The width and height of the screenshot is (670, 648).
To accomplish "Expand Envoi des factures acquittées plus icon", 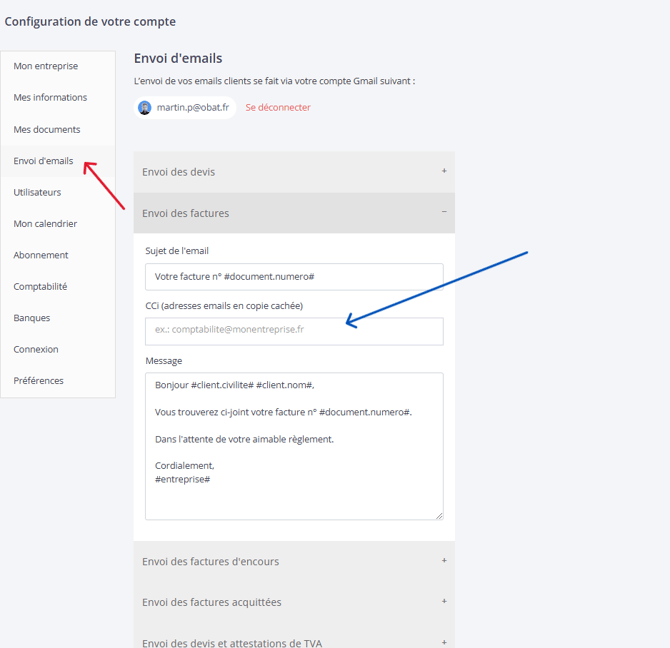I will click(x=444, y=601).
